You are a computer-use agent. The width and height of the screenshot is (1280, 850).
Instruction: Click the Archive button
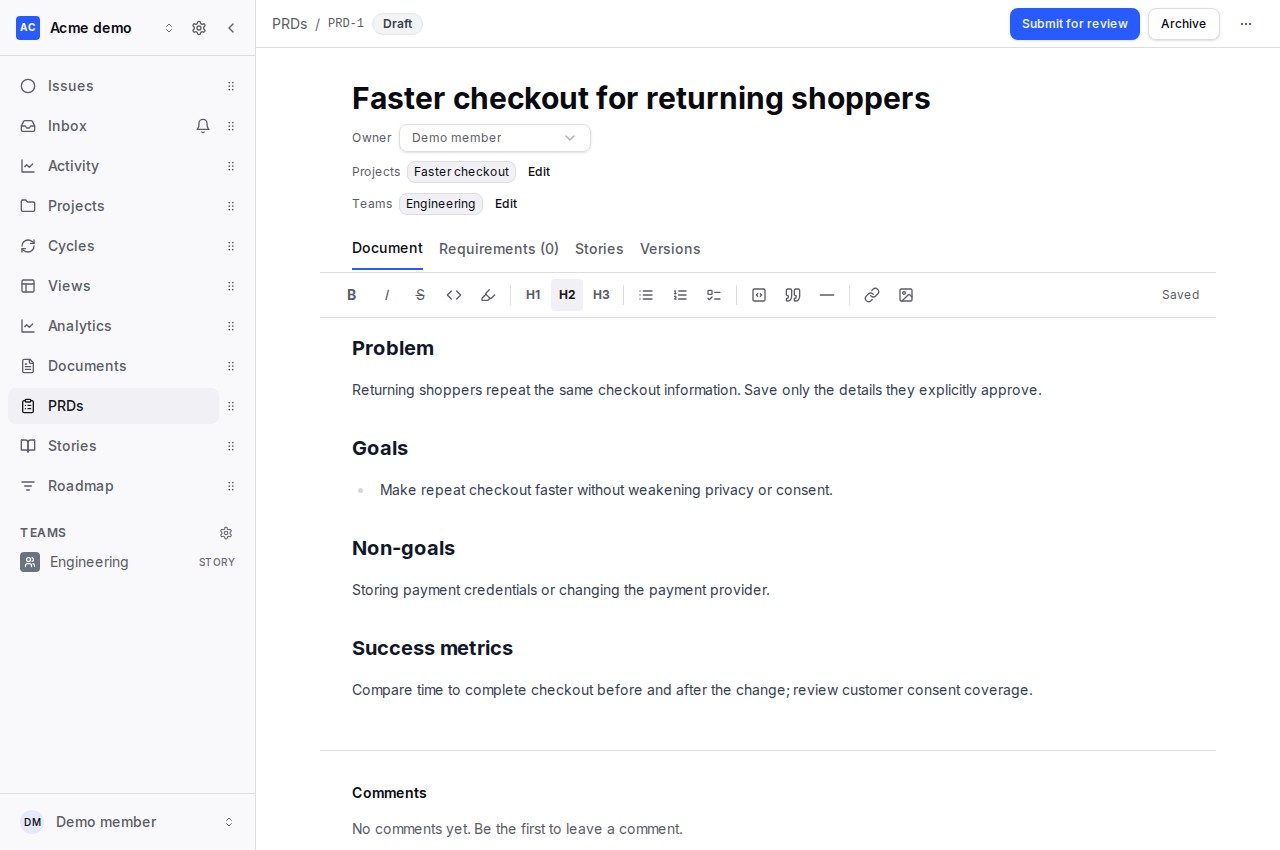[x=1184, y=24]
